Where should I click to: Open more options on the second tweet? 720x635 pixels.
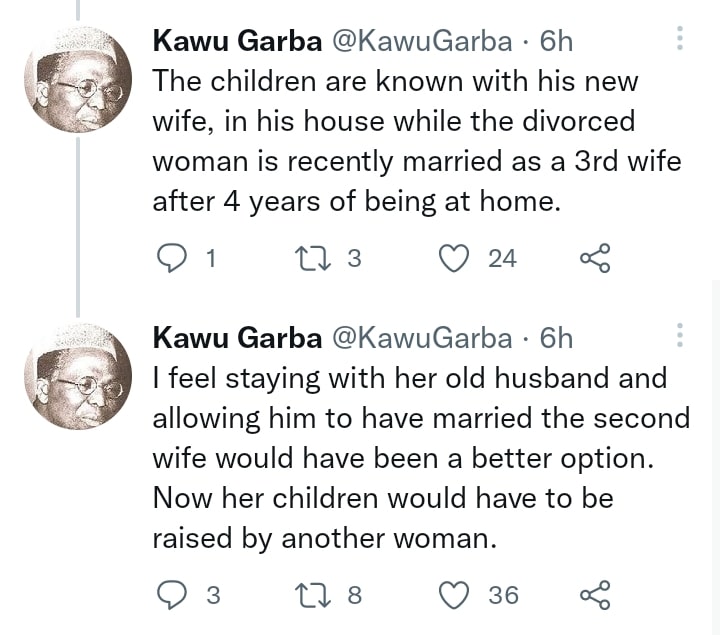click(680, 335)
